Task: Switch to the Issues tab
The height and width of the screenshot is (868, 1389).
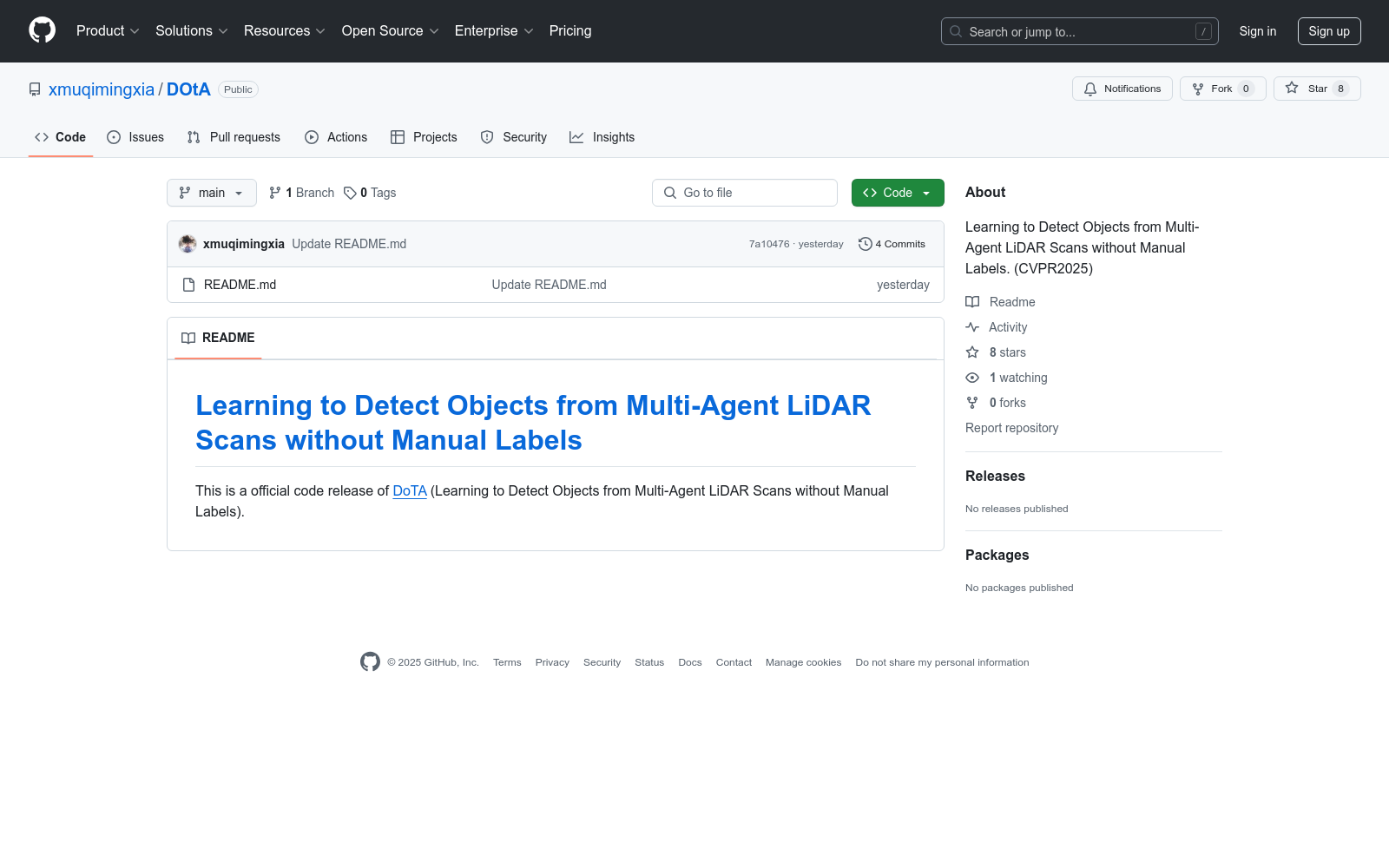Action: (135, 137)
